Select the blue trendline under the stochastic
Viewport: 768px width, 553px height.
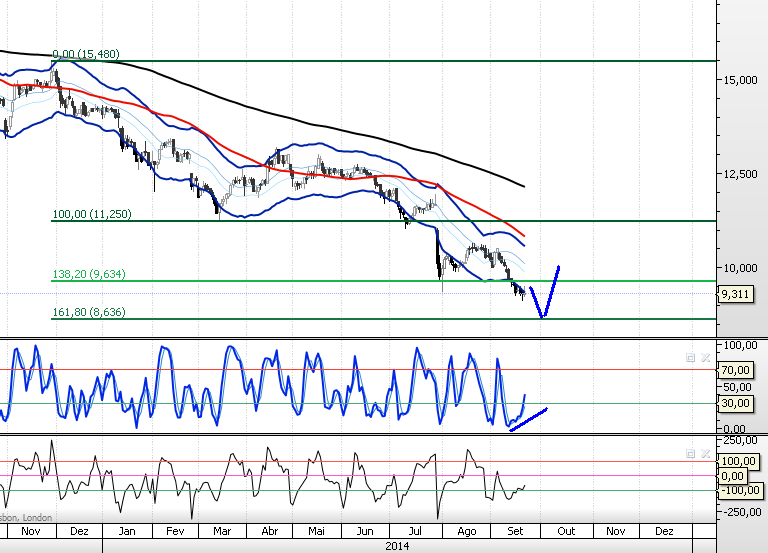[528, 419]
